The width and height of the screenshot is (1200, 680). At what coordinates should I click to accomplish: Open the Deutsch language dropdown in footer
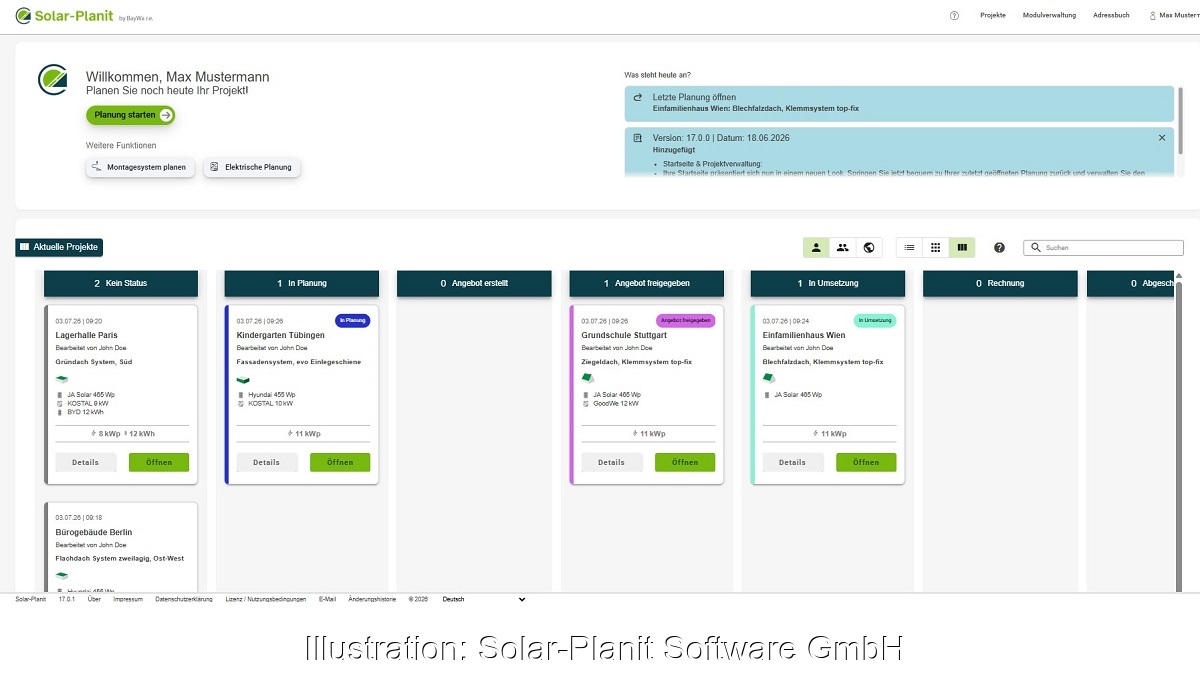[x=483, y=599]
